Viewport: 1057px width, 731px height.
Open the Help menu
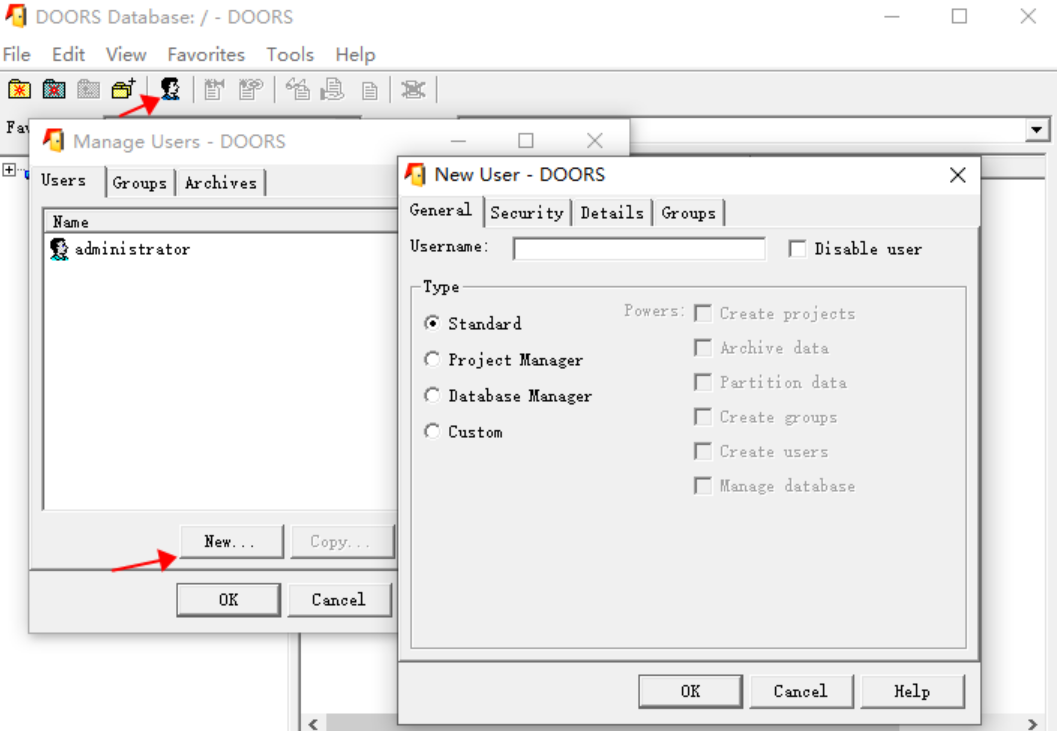[x=355, y=55]
